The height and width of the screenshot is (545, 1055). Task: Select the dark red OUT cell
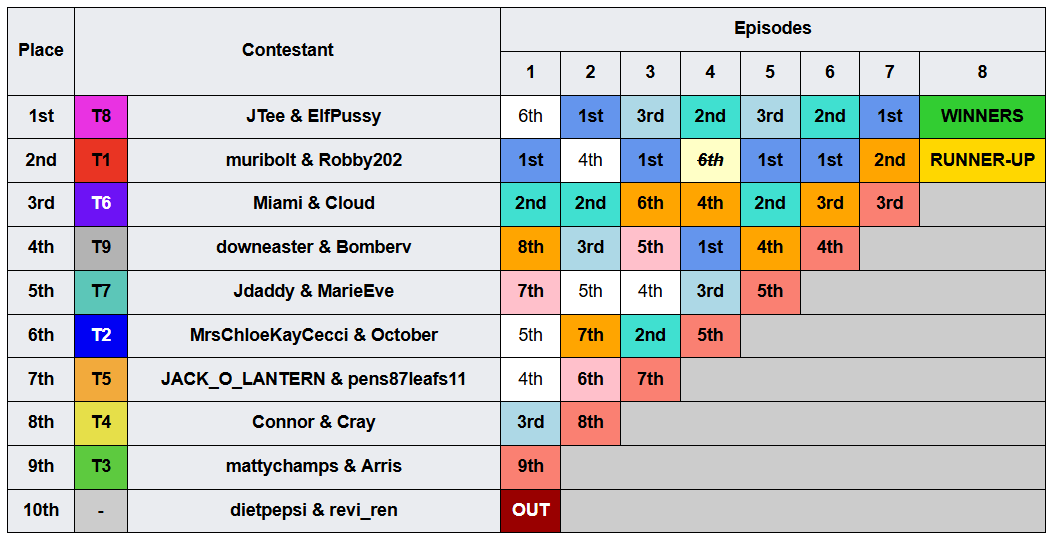[530, 510]
